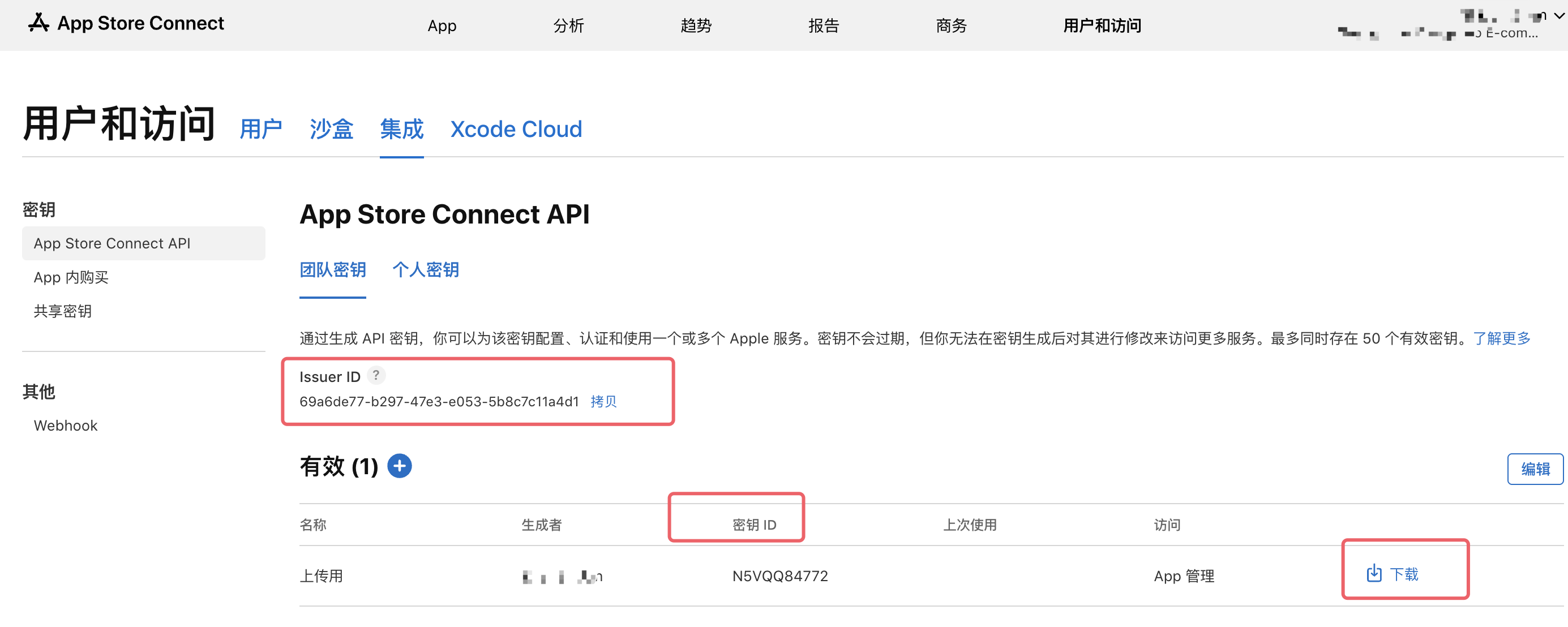This screenshot has width=1568, height=627.
Task: Click the App Store Connect logo icon
Action: [39, 23]
